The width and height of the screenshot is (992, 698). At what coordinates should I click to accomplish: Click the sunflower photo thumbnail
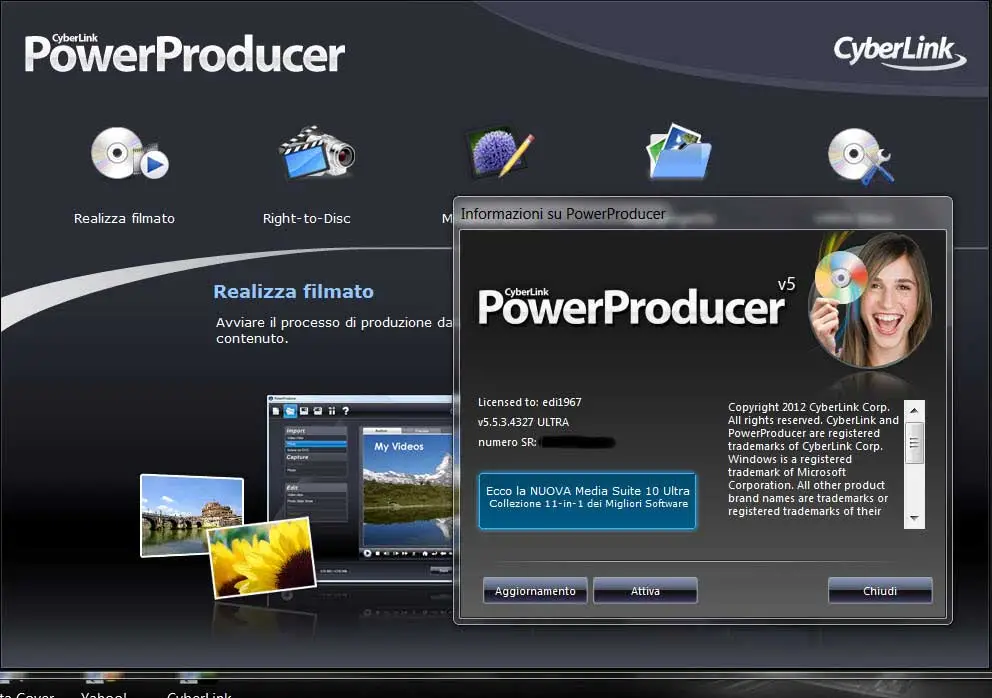pos(261,558)
